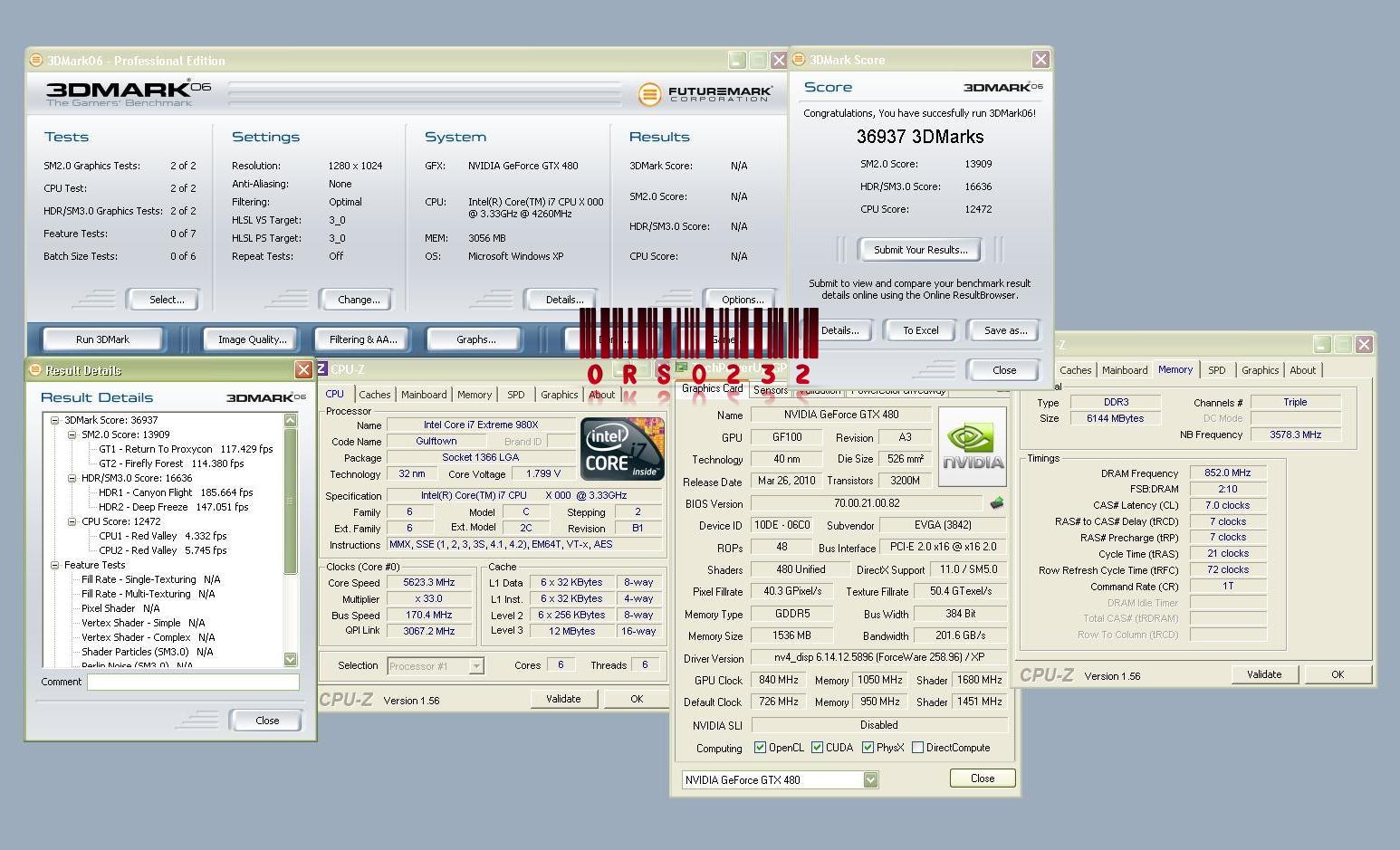Screen dimensions: 1400x850
Task: Click the Save as... button in Score window
Action: 1005,330
